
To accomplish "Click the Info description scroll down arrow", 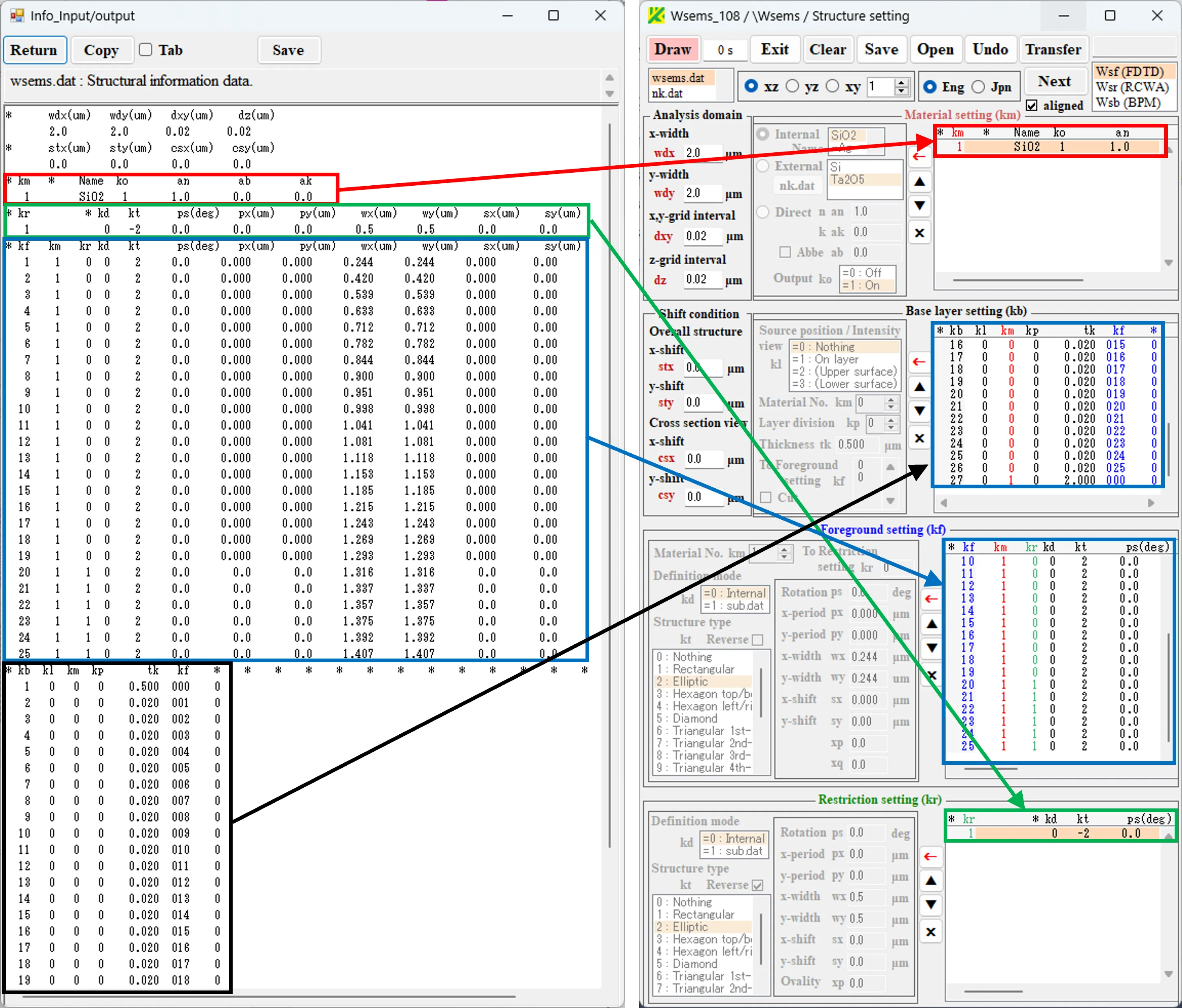I will pyautogui.click(x=609, y=94).
